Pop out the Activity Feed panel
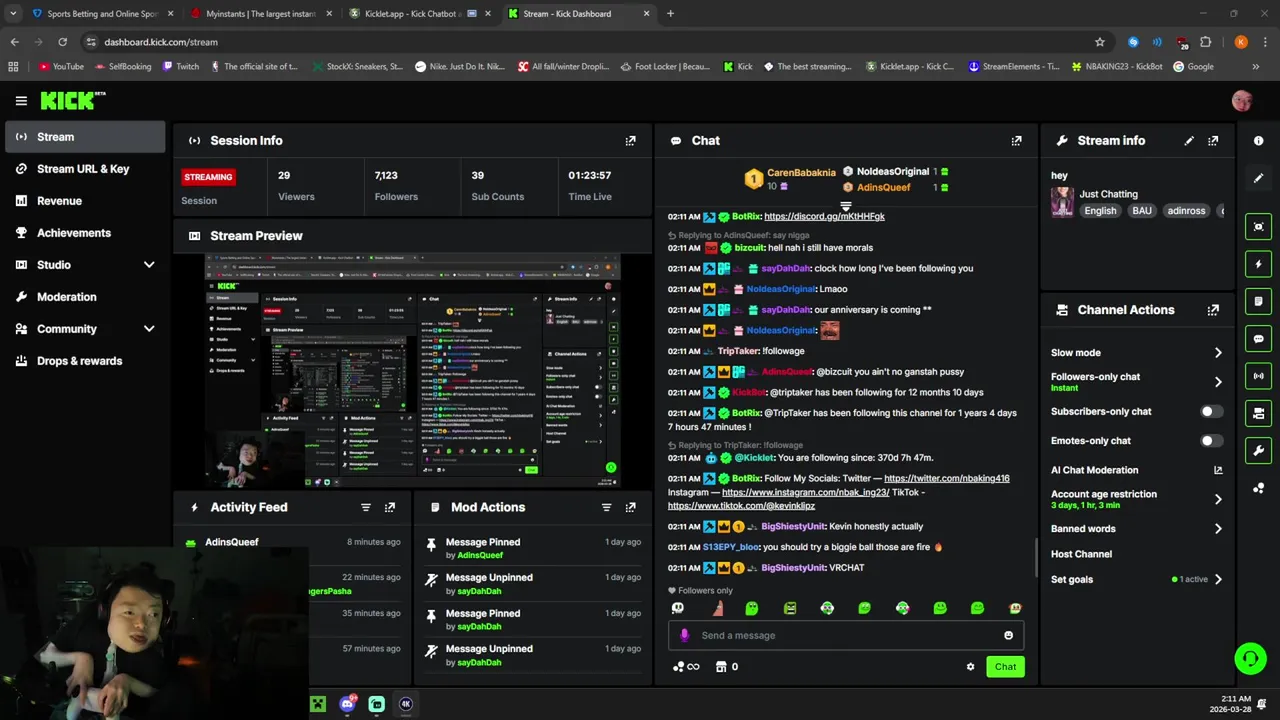Screen dimensions: 1280x720 (x=390, y=508)
